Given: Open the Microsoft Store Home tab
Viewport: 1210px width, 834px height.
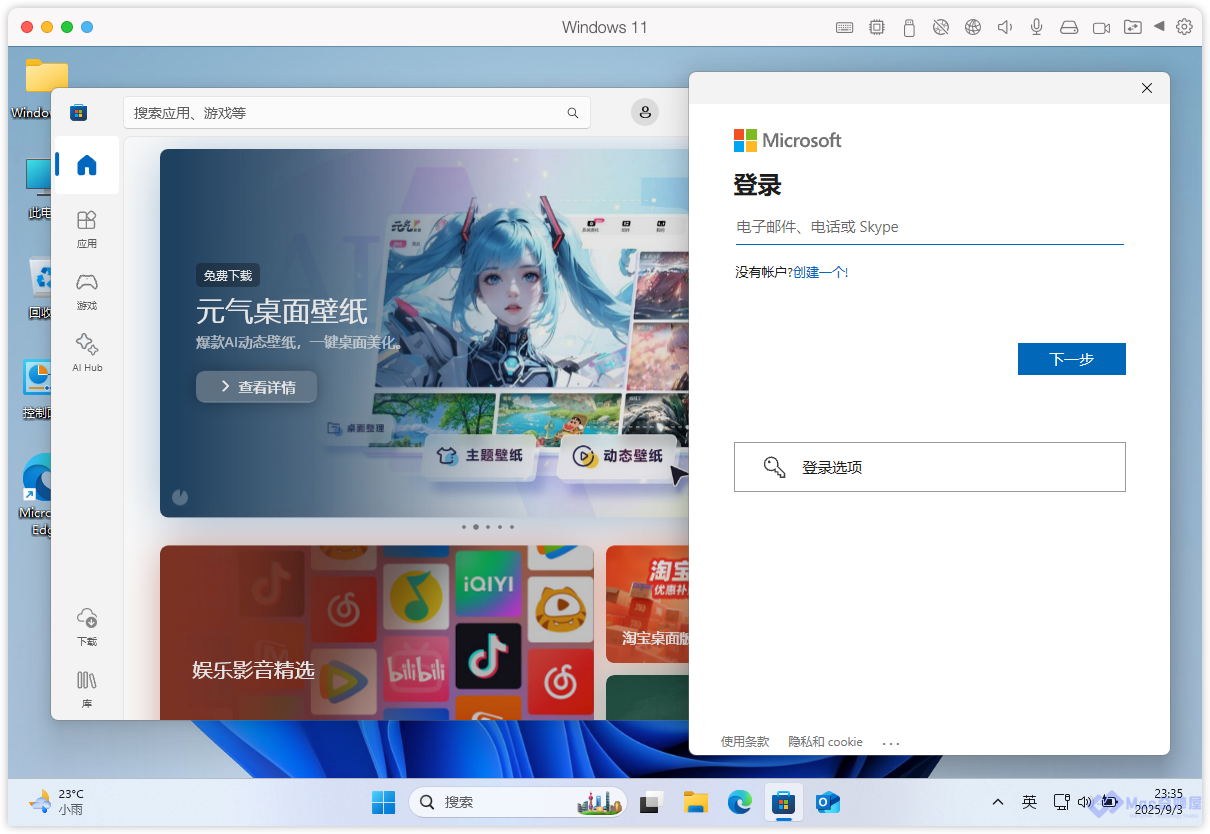Looking at the screenshot, I should tap(87, 165).
